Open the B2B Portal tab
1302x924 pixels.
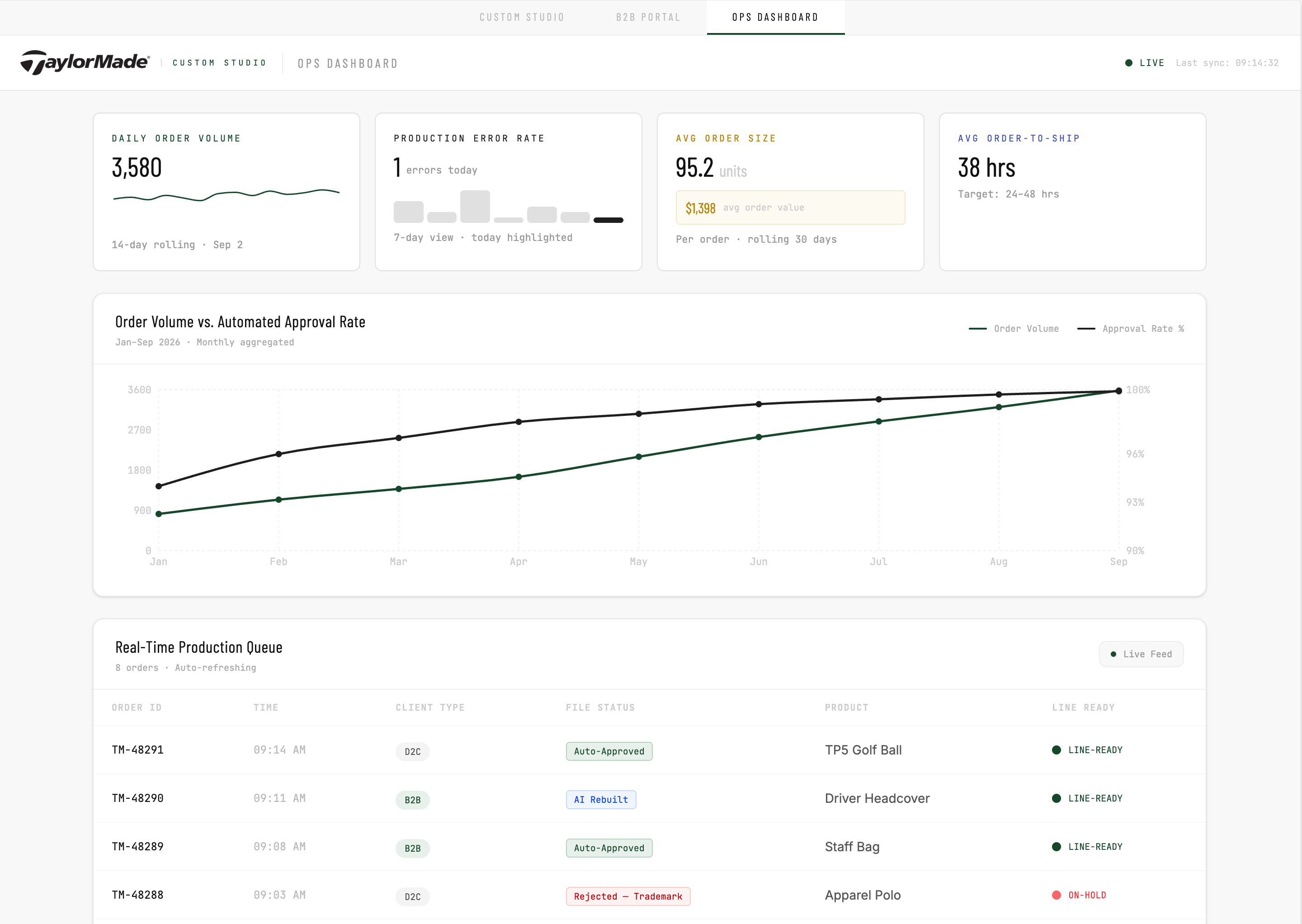(648, 17)
